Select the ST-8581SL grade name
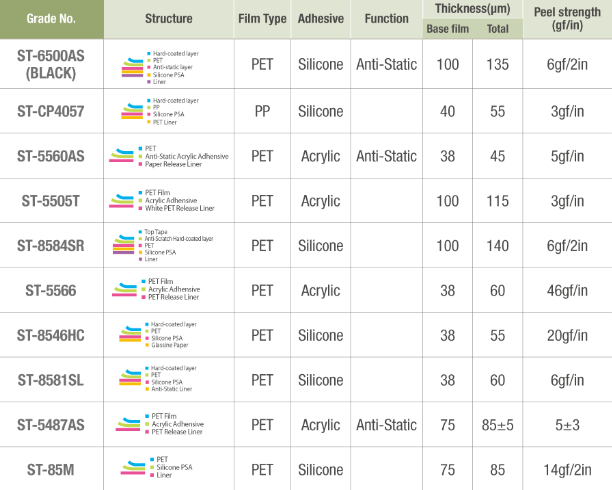612x490 pixels. (51, 380)
